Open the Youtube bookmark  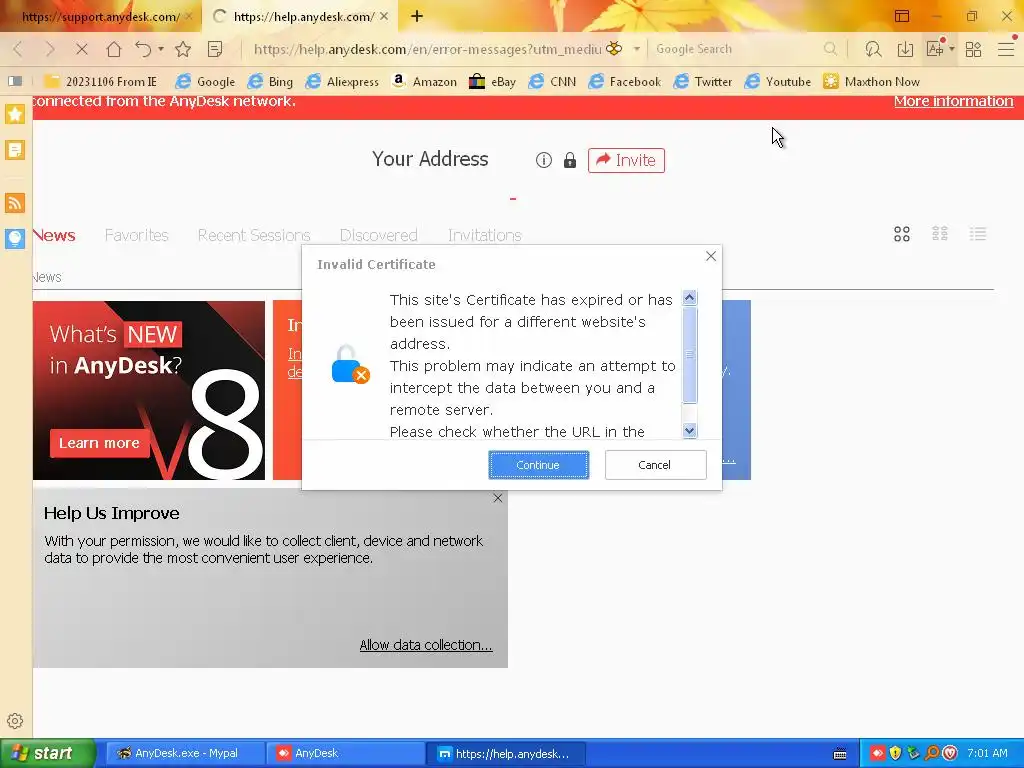(x=778, y=82)
